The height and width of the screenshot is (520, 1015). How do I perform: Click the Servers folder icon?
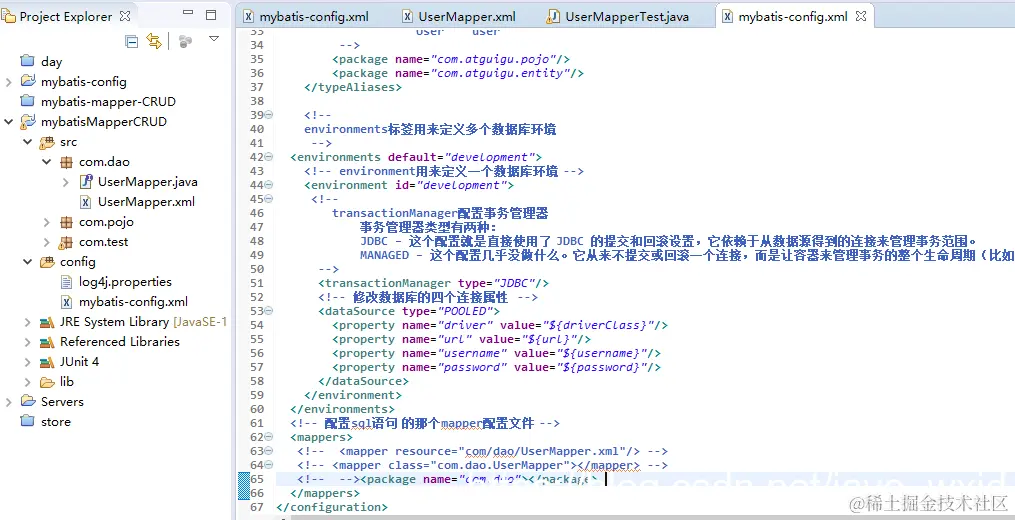click(x=28, y=401)
